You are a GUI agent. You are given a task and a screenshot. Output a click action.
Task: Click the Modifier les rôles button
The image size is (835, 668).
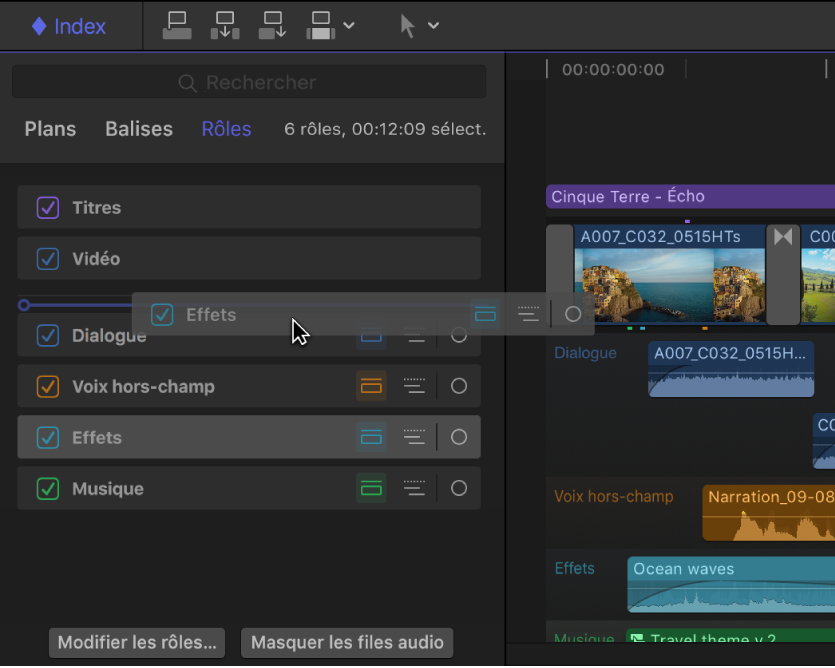coord(137,642)
